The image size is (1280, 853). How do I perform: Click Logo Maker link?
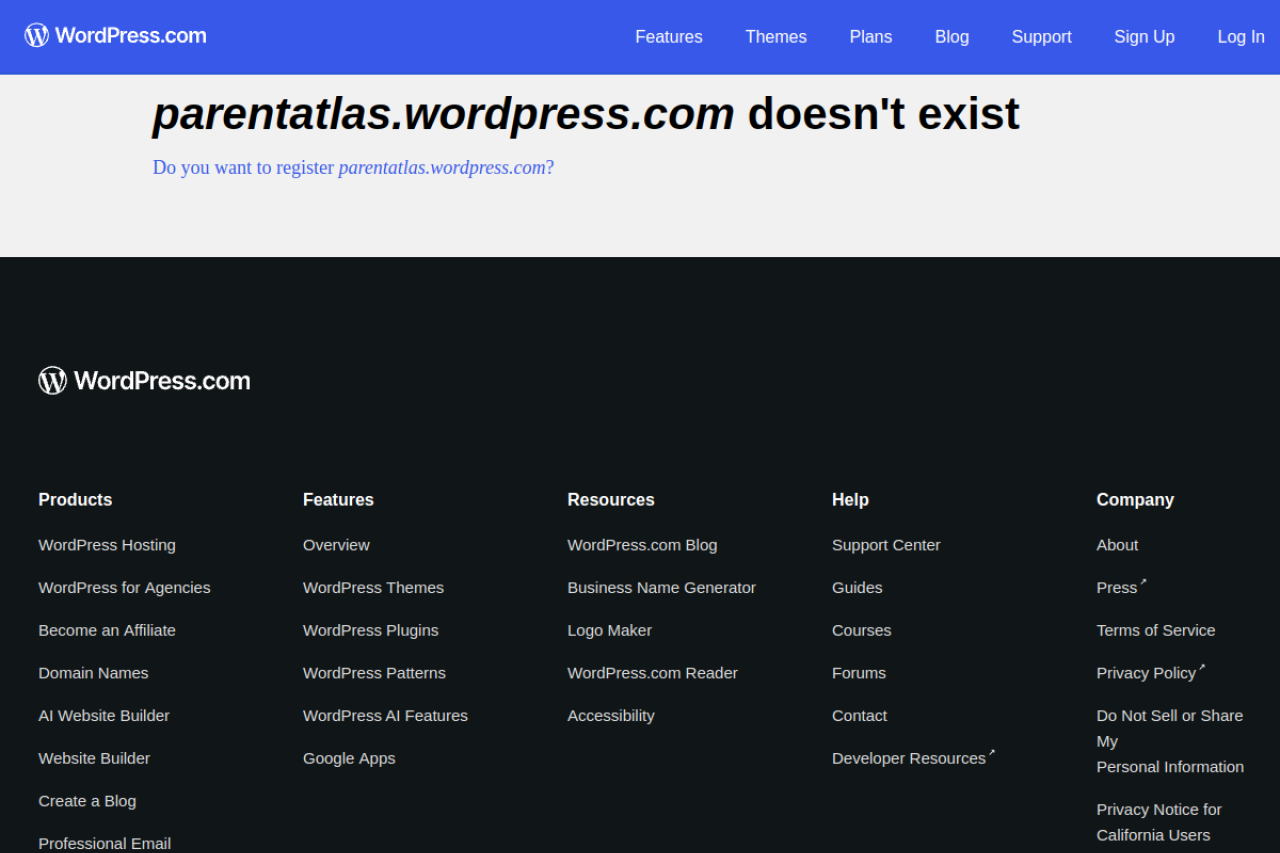coord(609,630)
